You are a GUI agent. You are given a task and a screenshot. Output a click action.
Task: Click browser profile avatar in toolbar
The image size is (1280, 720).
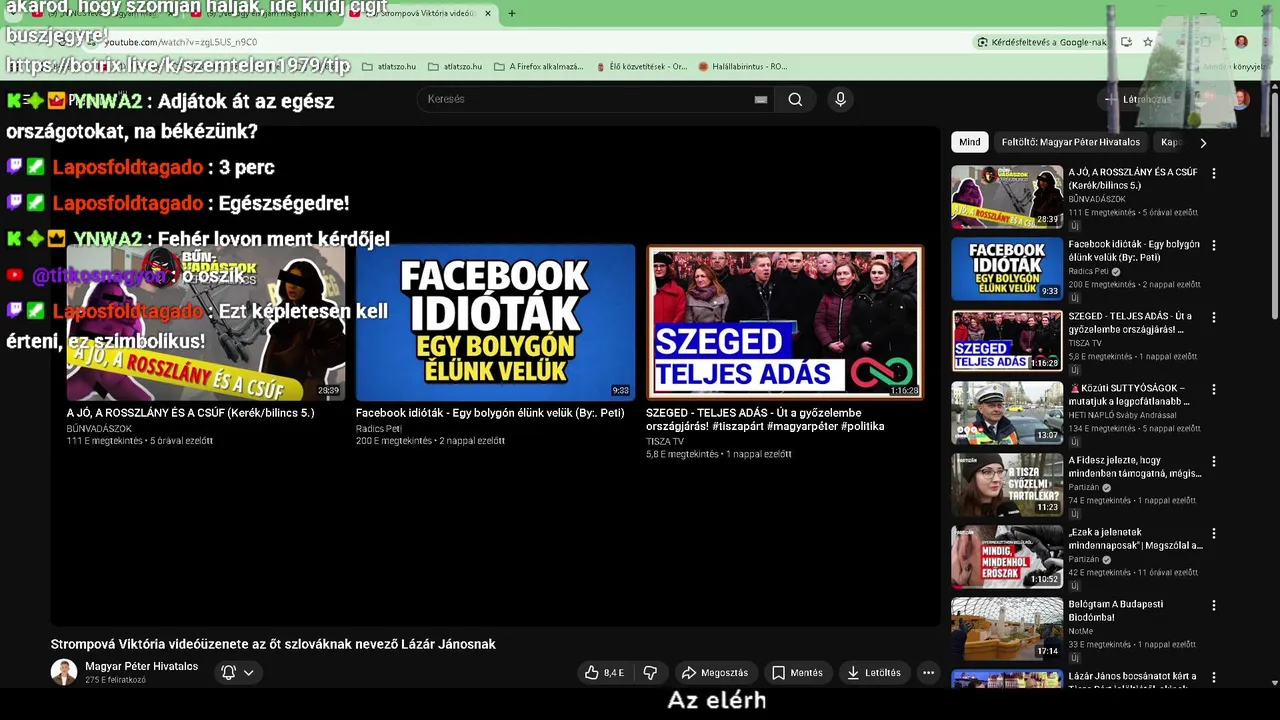(x=1241, y=42)
